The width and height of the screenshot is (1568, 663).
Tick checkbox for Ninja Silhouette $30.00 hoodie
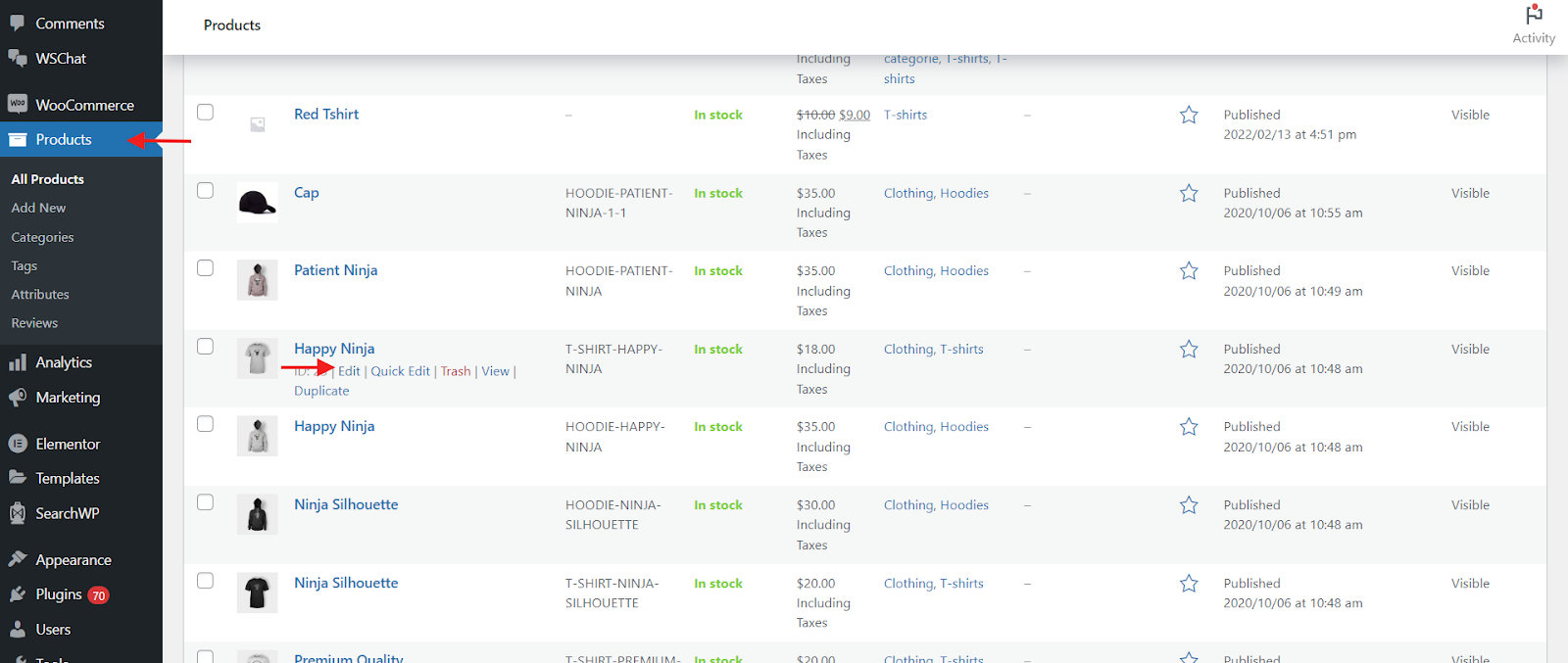coord(205,501)
